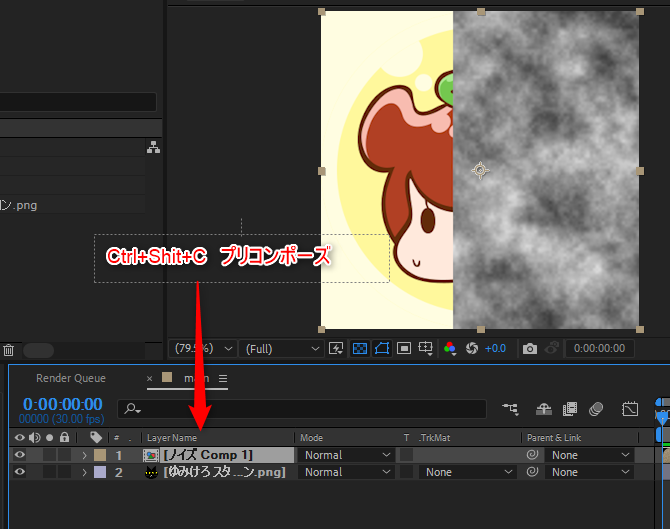Click preview time 0:00:00:00 in viewer
Screen dimensions: 670x529
click(599, 348)
